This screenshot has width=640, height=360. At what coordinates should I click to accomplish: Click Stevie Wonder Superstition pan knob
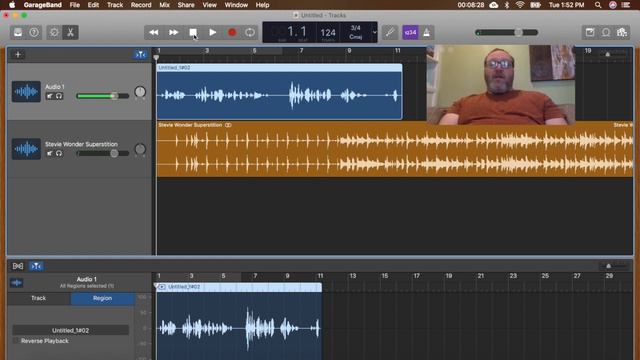(140, 149)
